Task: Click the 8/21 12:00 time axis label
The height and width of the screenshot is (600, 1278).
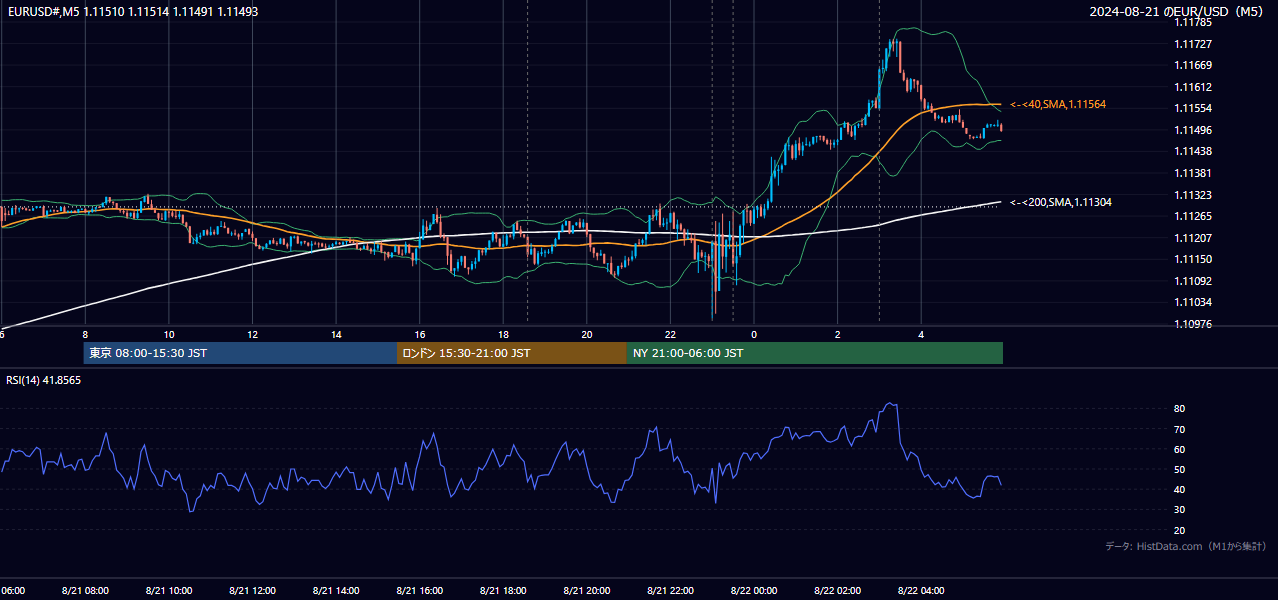Action: (x=253, y=591)
